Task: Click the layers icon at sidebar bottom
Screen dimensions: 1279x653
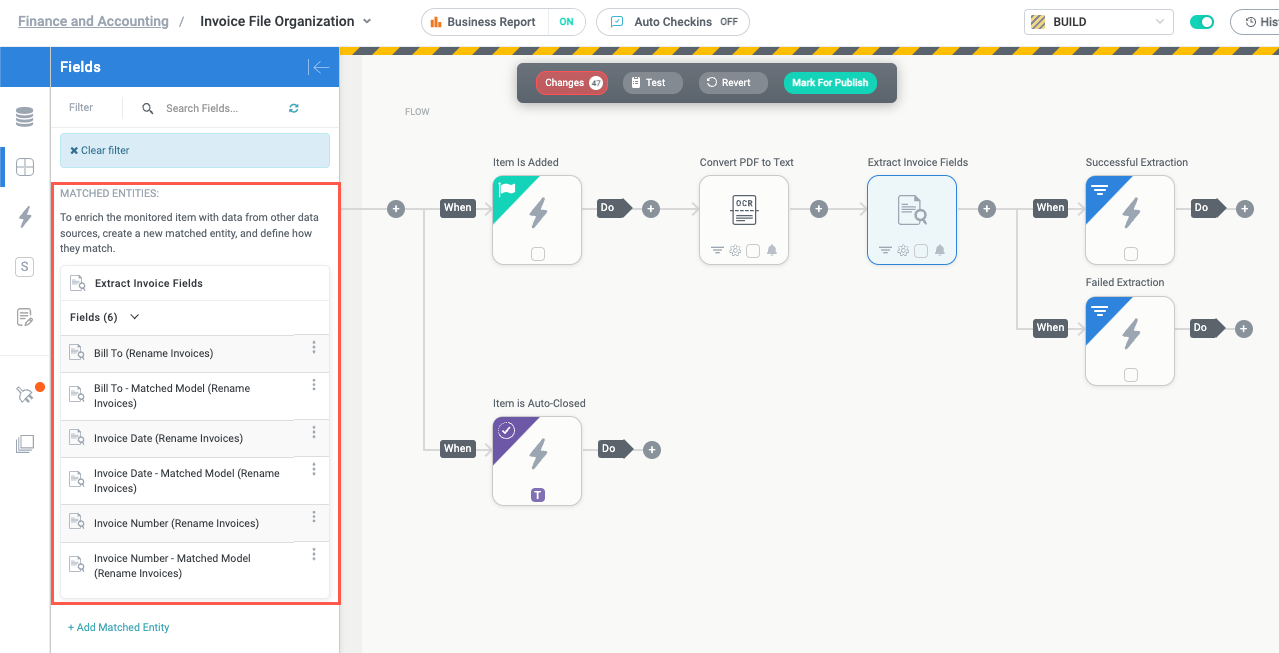Action: pyautogui.click(x=25, y=443)
